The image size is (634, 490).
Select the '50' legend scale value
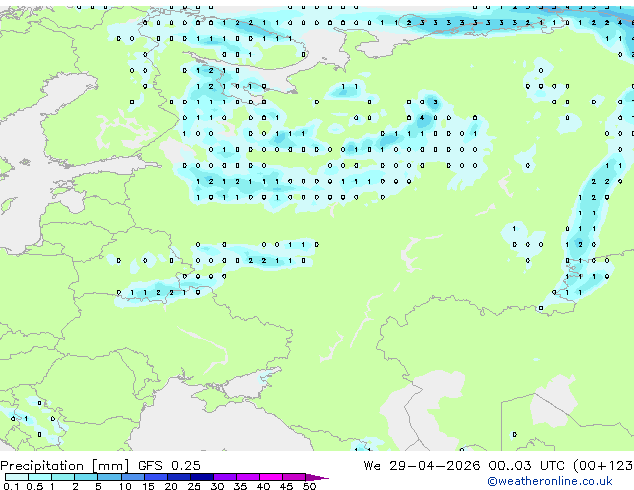[309, 486]
